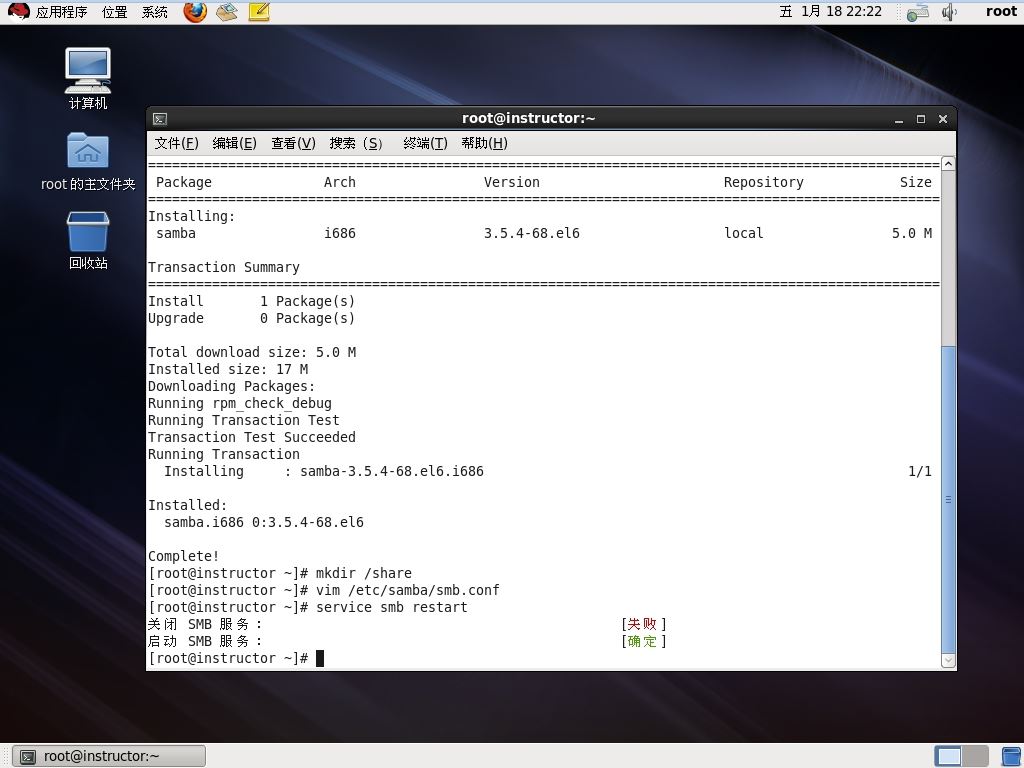Open the 文件(F) menu in terminal
Viewport: 1024px width, 768px height.
[176, 143]
